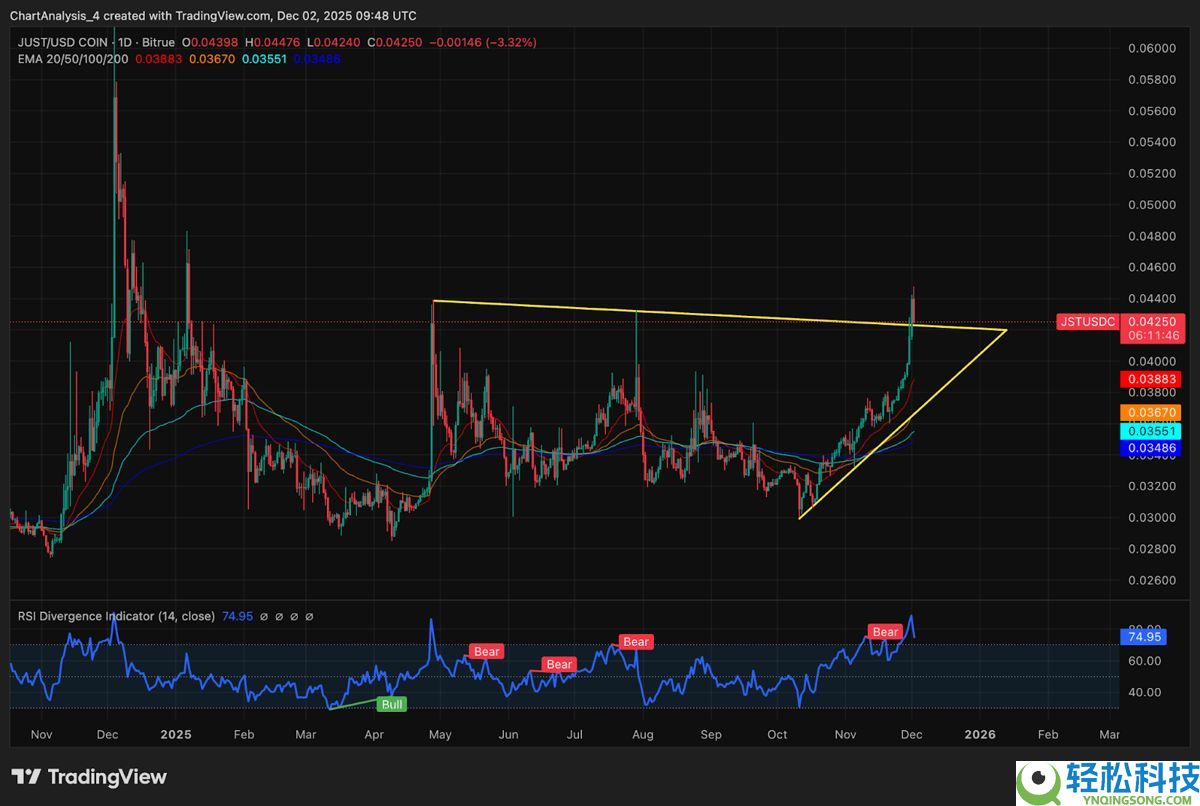The image size is (1200, 806).
Task: Click the Bear marker nearest December 2025
Action: tap(885, 632)
